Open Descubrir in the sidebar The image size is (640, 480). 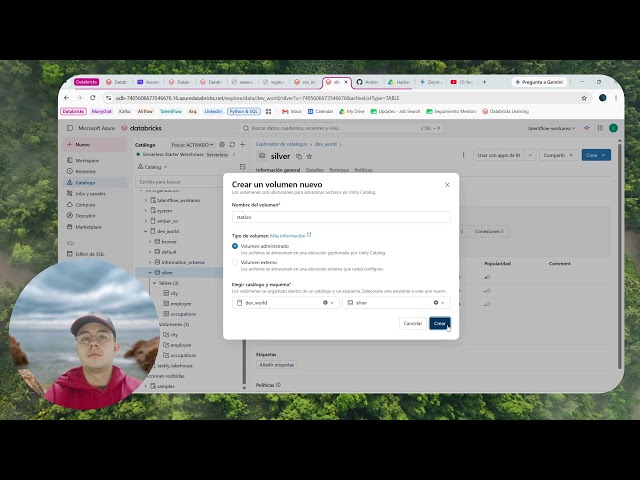click(x=85, y=216)
